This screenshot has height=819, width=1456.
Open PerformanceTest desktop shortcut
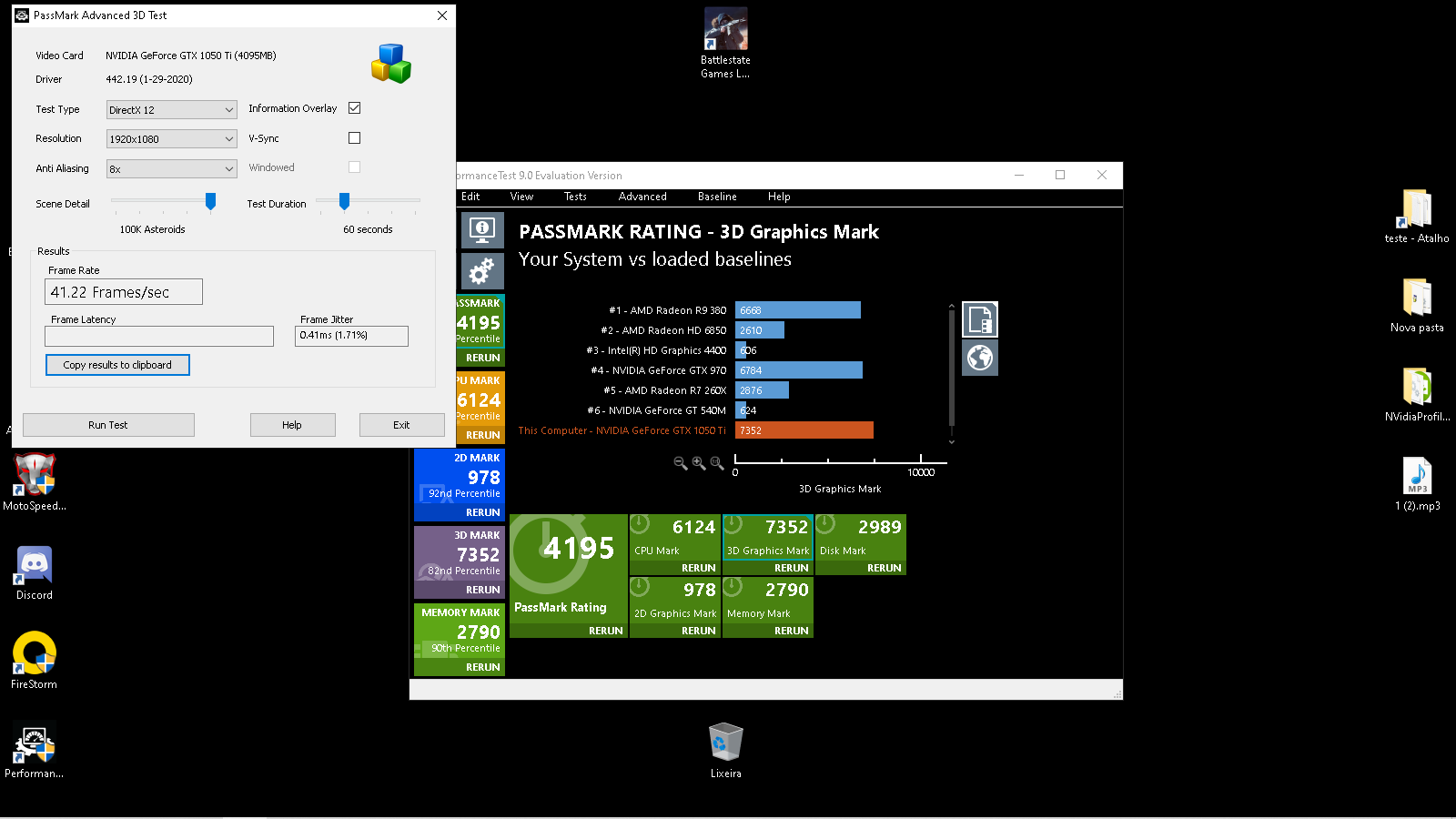(35, 750)
